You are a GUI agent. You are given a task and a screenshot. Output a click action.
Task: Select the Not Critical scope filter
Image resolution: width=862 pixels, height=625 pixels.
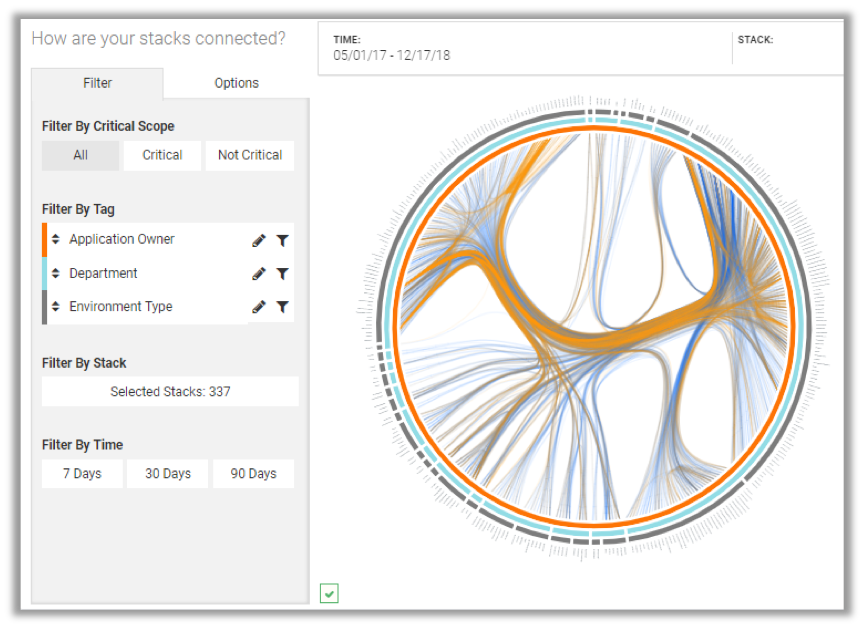[x=250, y=155]
